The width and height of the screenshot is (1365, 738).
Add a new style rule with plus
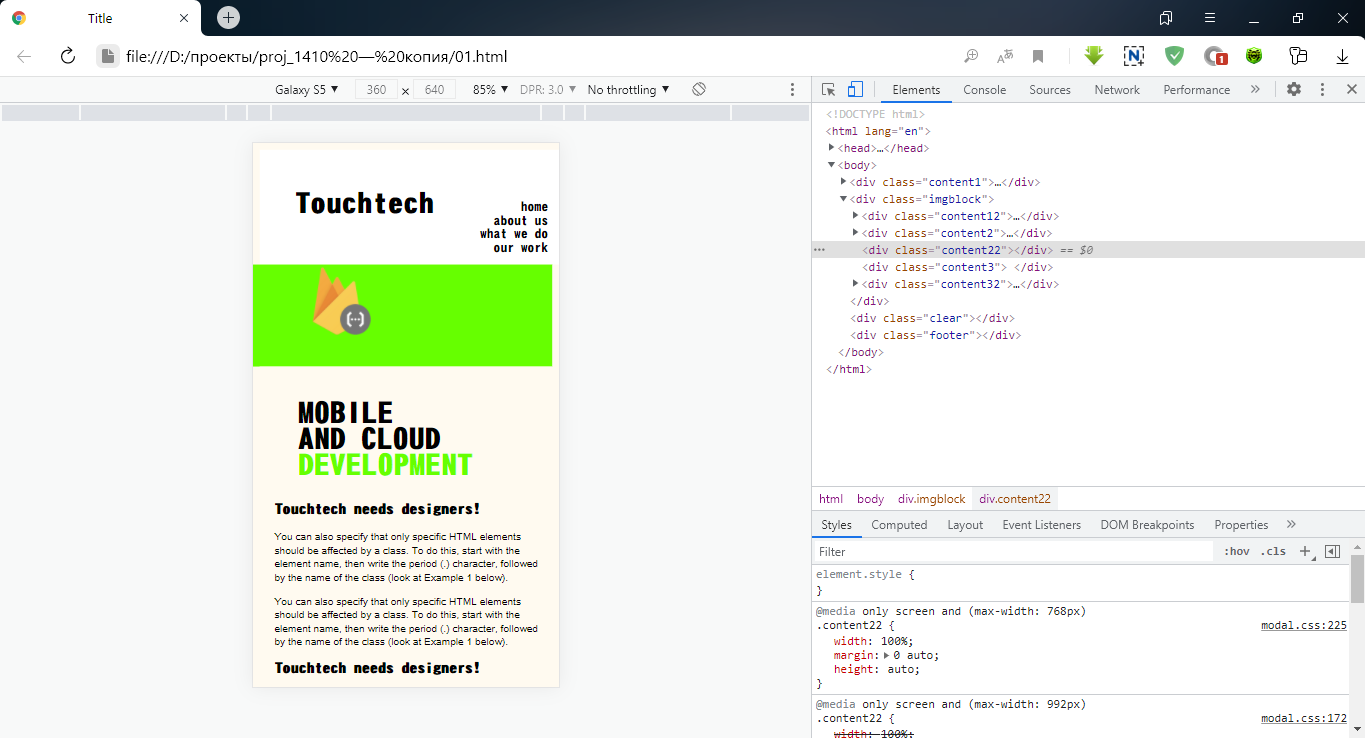[x=1305, y=551]
